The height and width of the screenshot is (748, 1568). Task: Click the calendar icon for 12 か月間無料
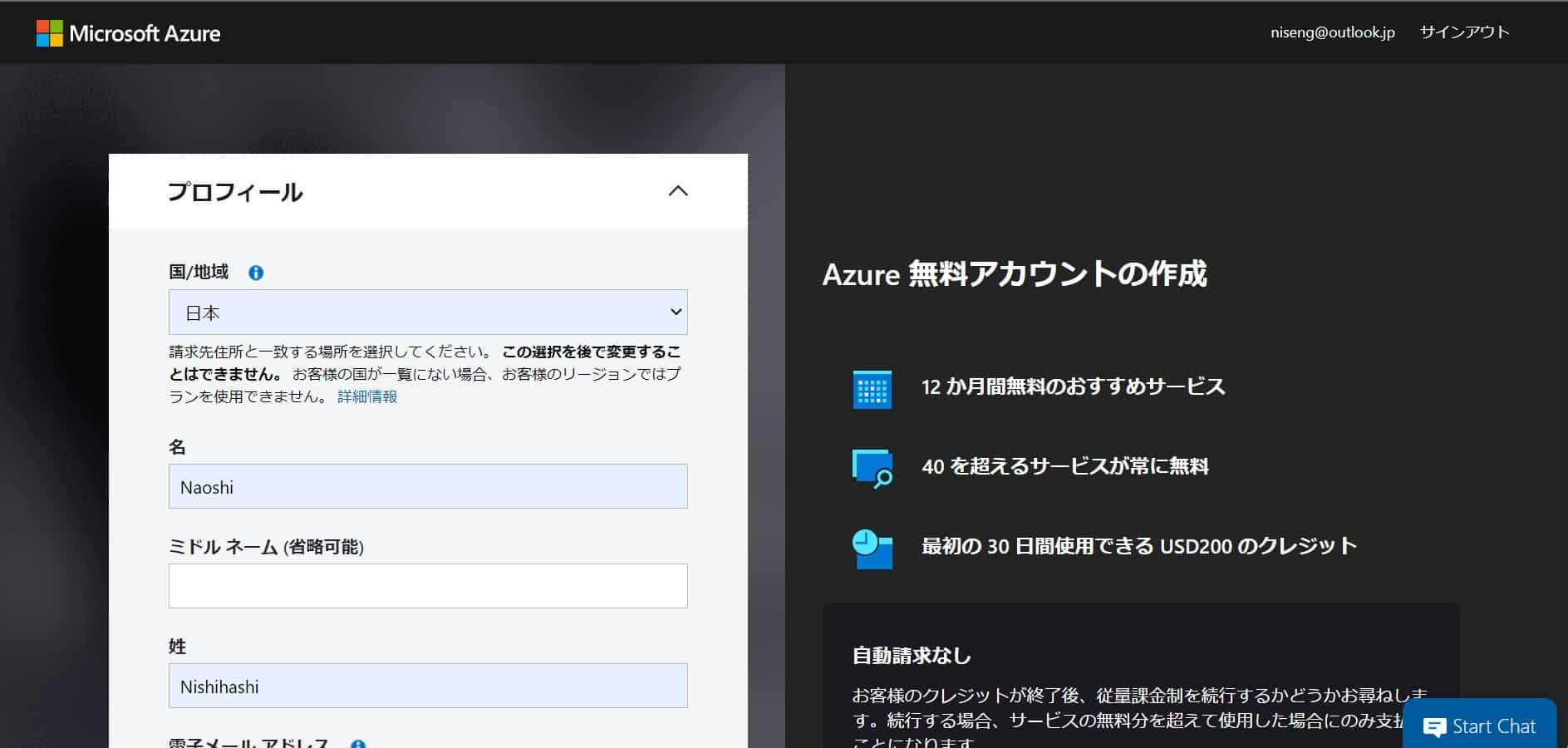[872, 389]
